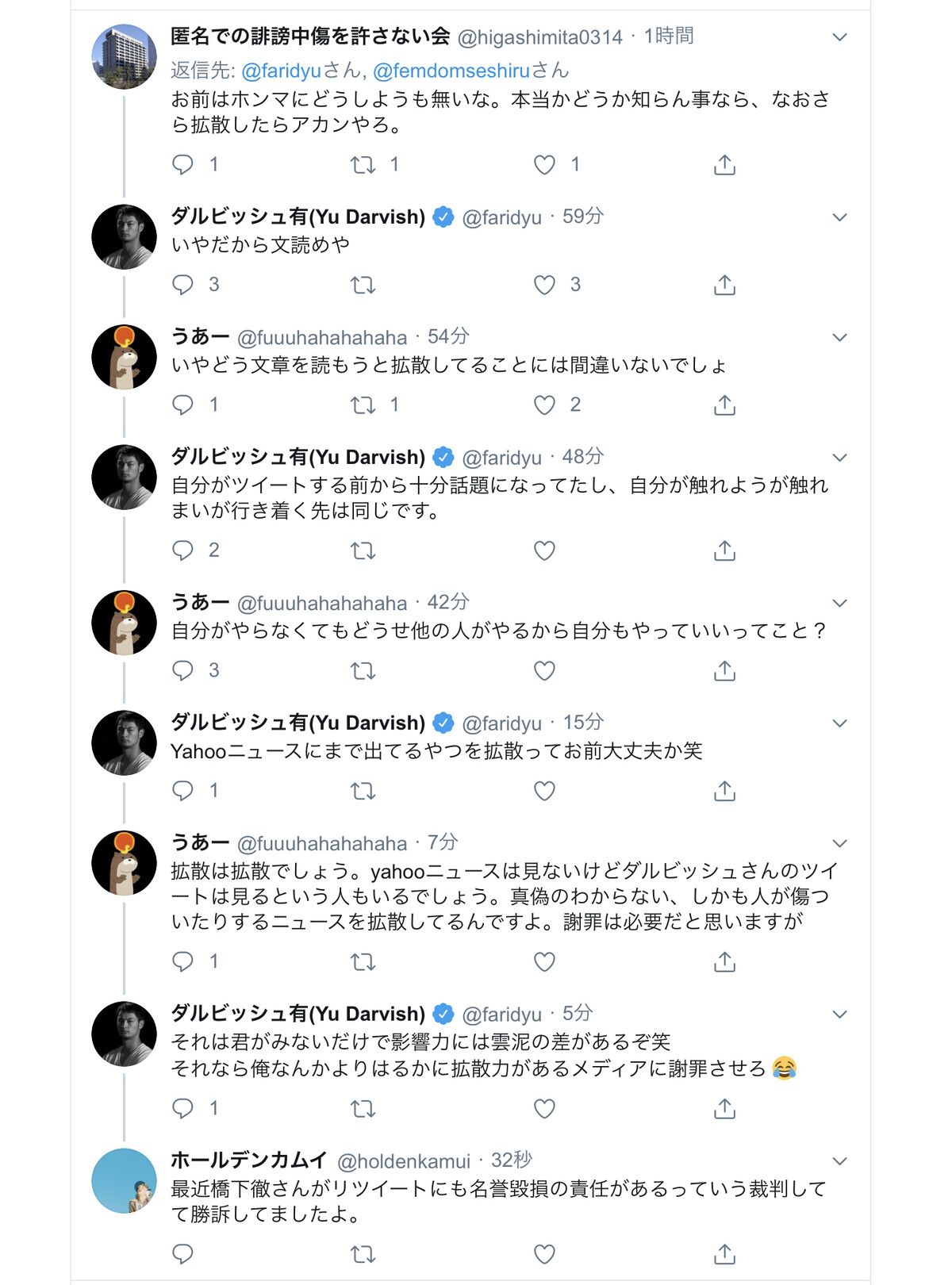Open the @femdomseshiru mention link
The image size is (952, 1285).
(451, 71)
